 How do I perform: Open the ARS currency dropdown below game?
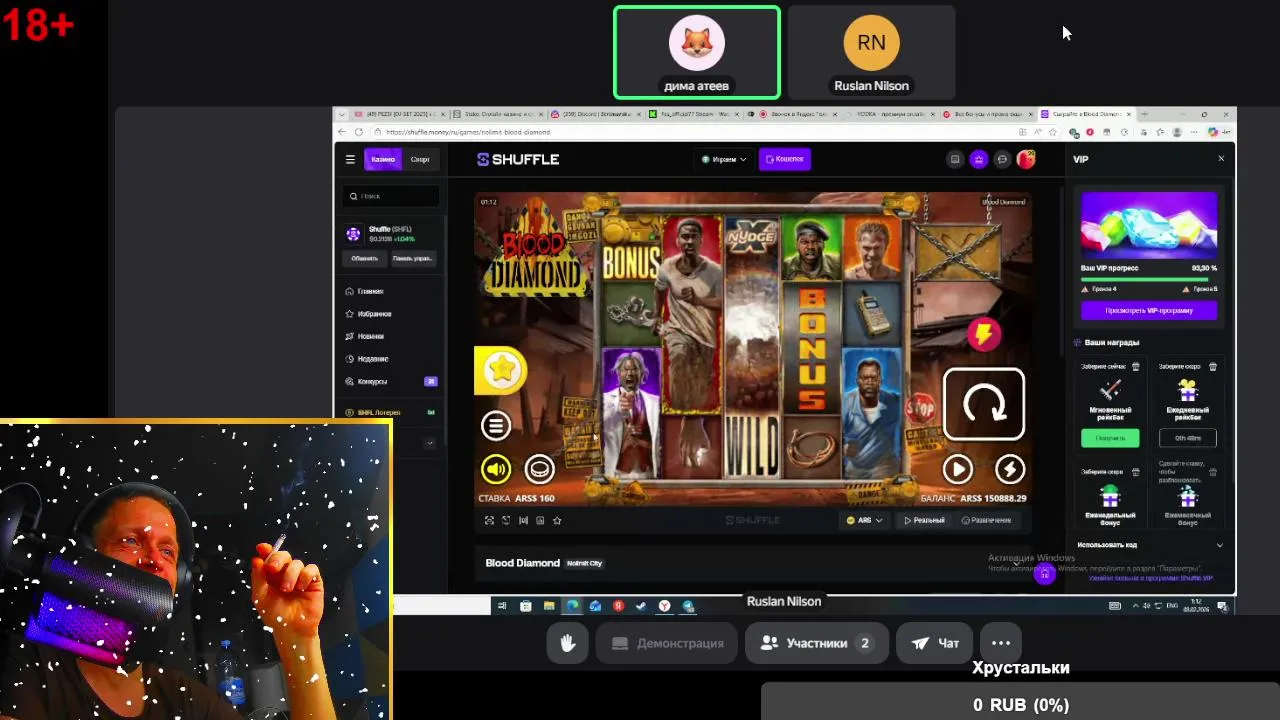coord(865,520)
